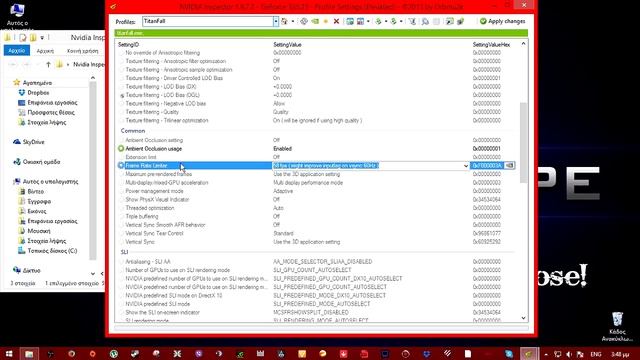Click the first green export profiles arrow icon
640x360 pixels.
pos(379,21)
